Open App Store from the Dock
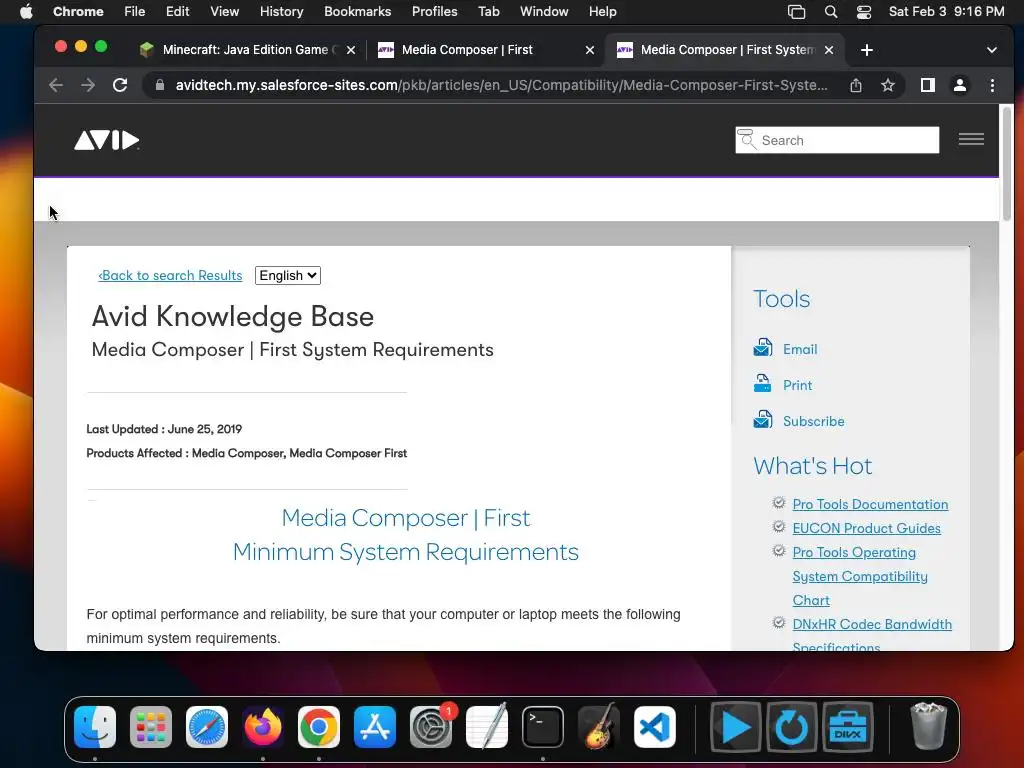Screen dimensions: 1024x768 coord(375,727)
